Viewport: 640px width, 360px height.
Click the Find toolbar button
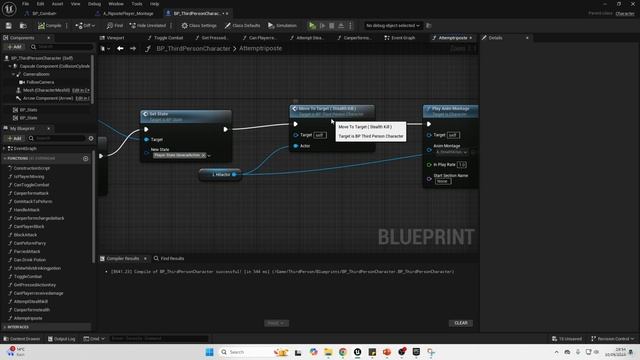click(x=115, y=25)
